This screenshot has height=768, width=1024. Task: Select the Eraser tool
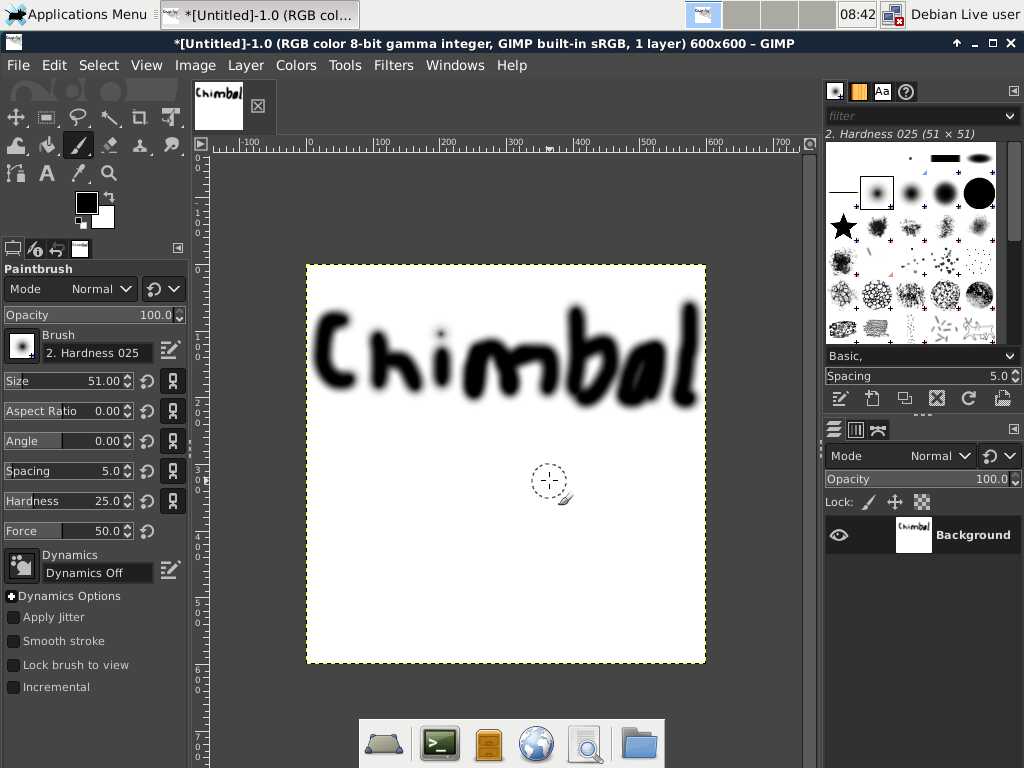pyautogui.click(x=109, y=146)
